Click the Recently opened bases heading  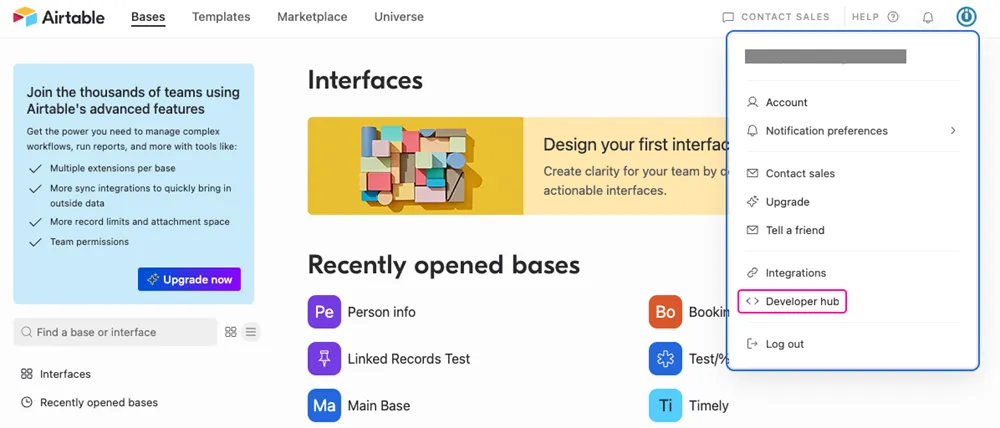444,265
